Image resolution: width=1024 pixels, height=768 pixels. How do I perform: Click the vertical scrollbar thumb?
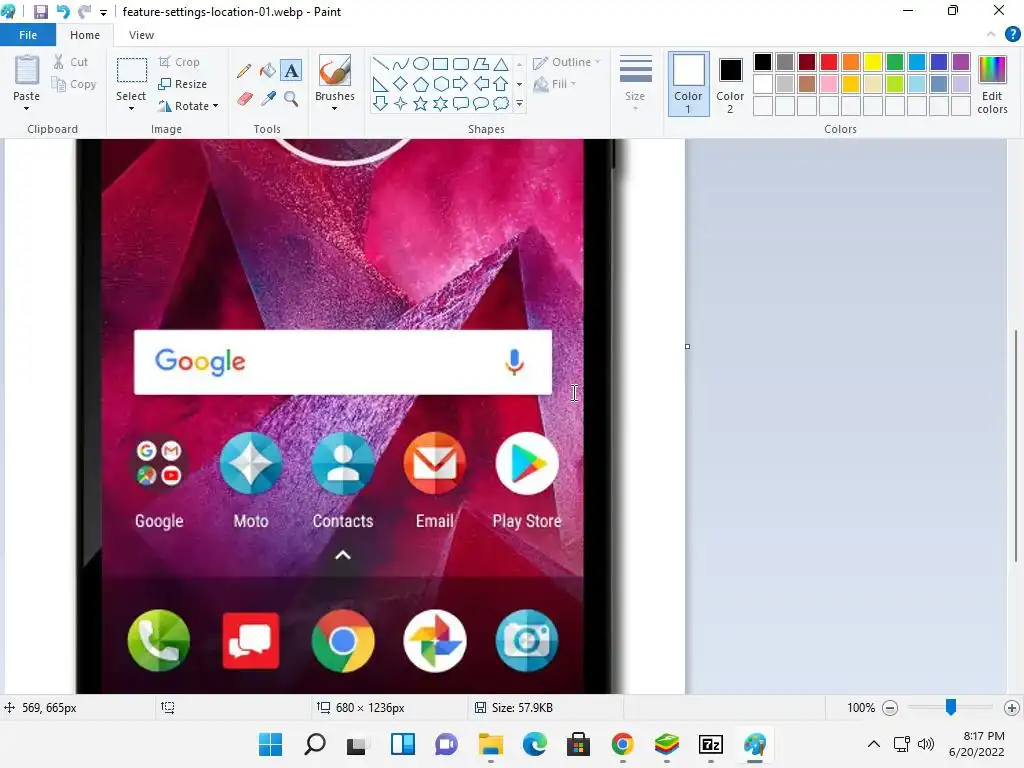point(1016,445)
